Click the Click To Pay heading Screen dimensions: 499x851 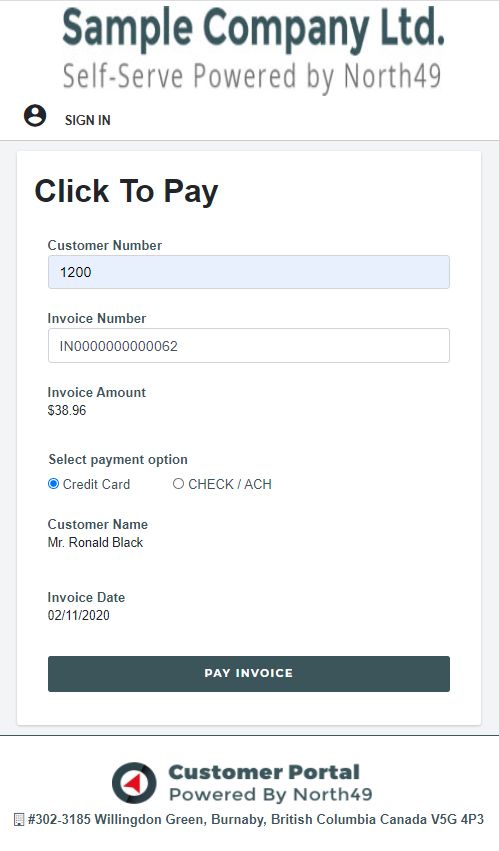(x=127, y=191)
